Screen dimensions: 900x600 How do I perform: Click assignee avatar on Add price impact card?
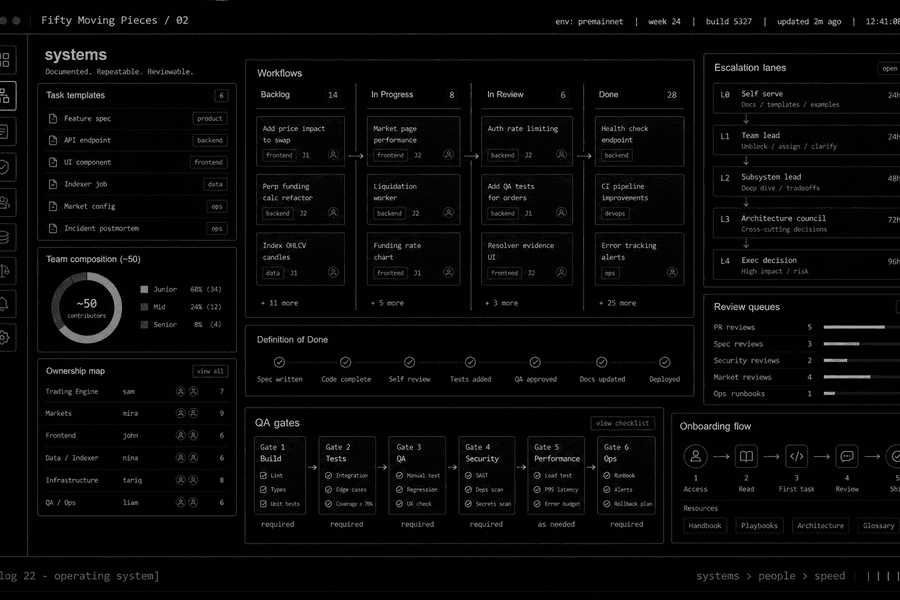pyautogui.click(x=333, y=154)
